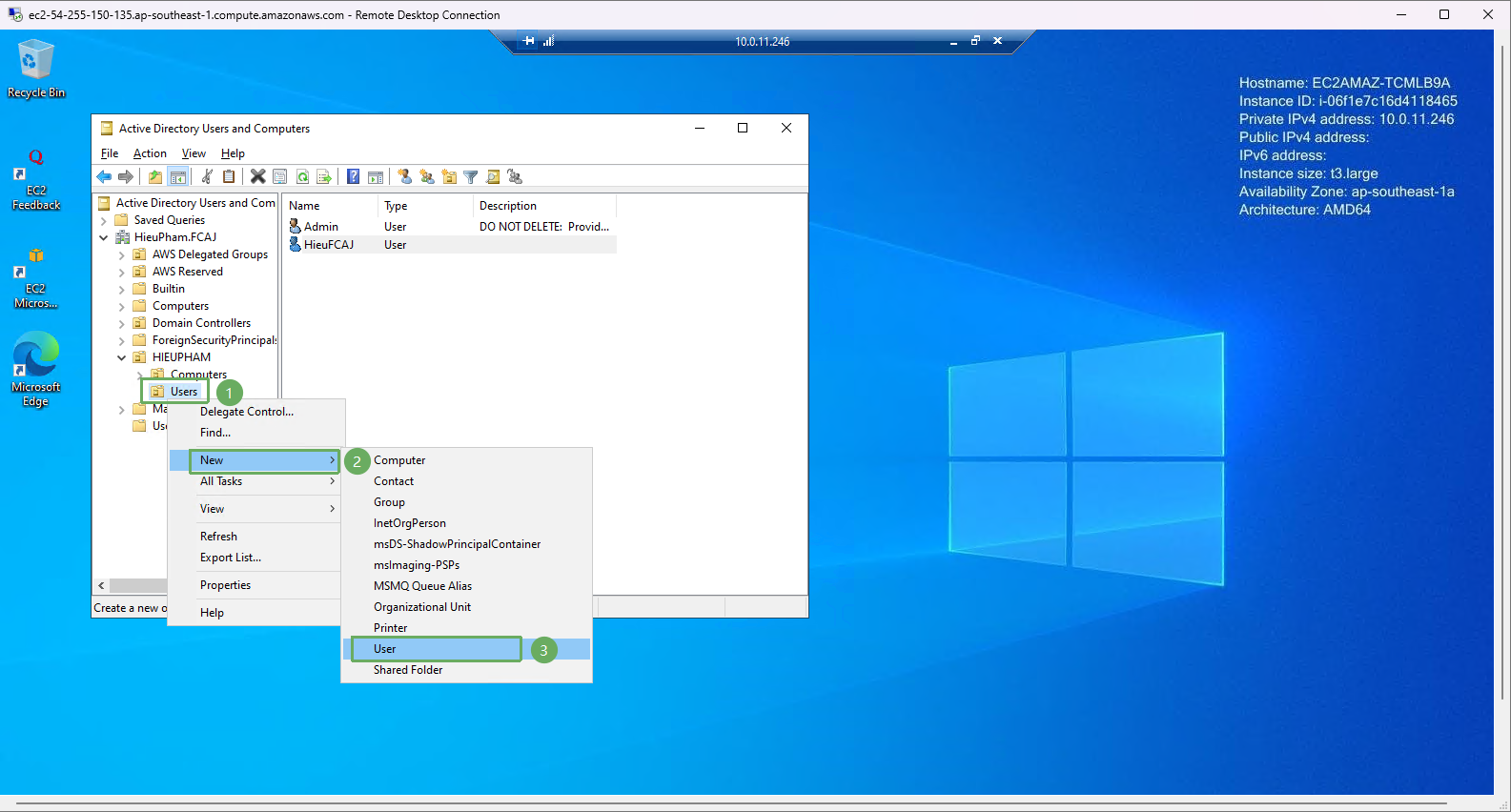The image size is (1511, 812).
Task: Click the tree pane scroll left arrow
Action: (102, 586)
